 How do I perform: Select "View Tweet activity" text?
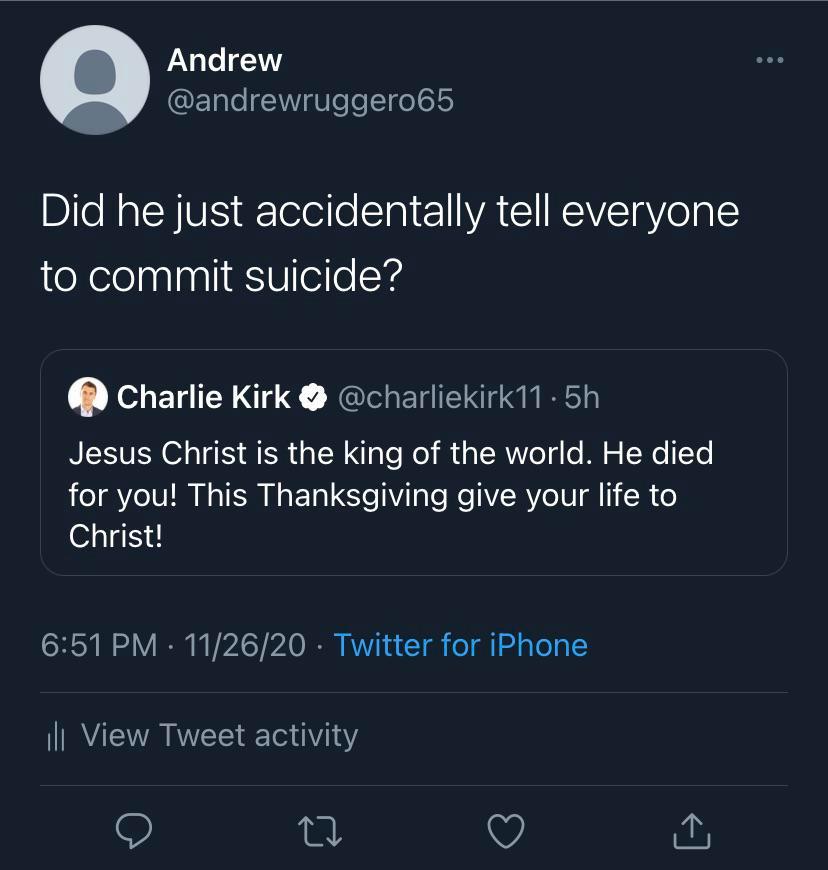pyautogui.click(x=219, y=736)
